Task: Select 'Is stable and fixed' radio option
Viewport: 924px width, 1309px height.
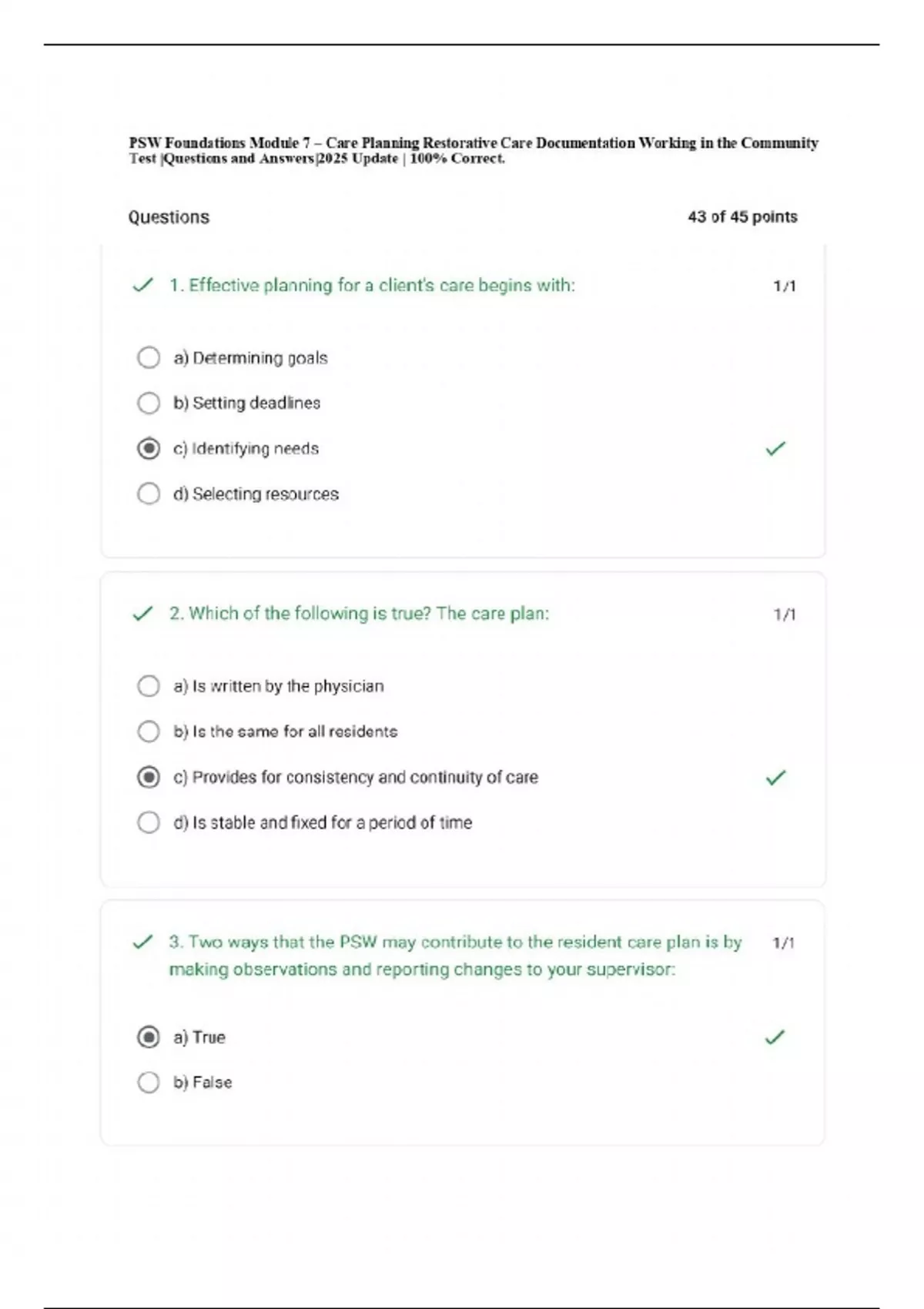Action: pyautogui.click(x=149, y=822)
